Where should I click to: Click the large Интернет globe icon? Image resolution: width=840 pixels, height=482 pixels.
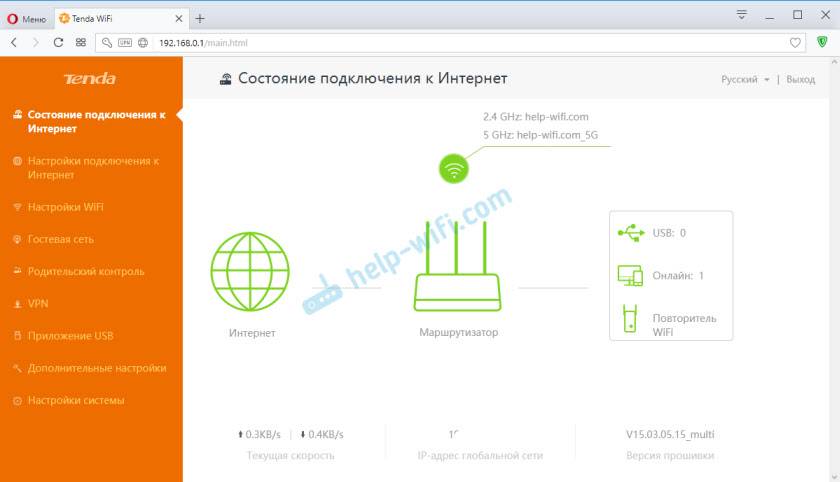coord(250,271)
